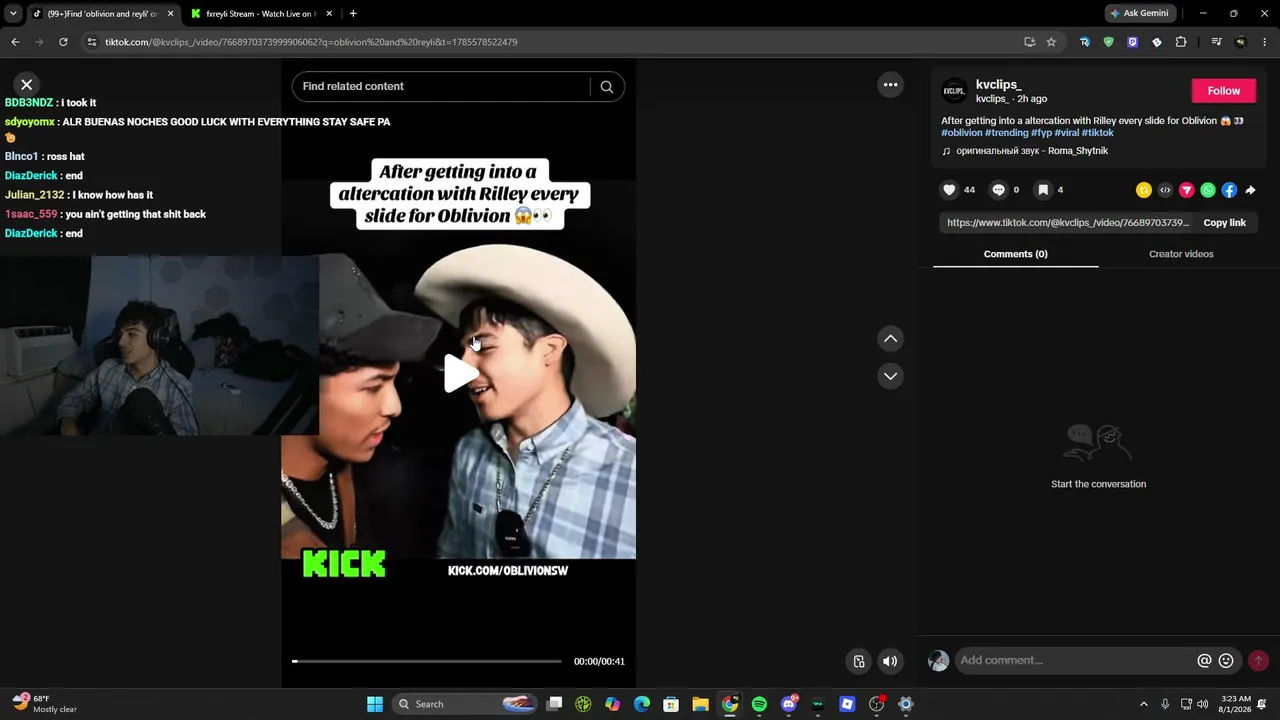Repost the video with the yellow repost icon

(1144, 190)
